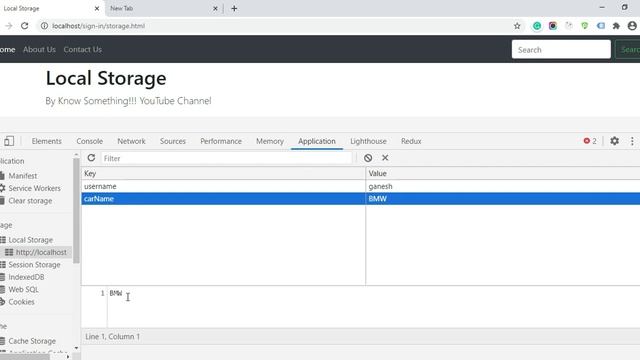Show the 2 errors indicator
This screenshot has height=360, width=640.
(x=590, y=141)
